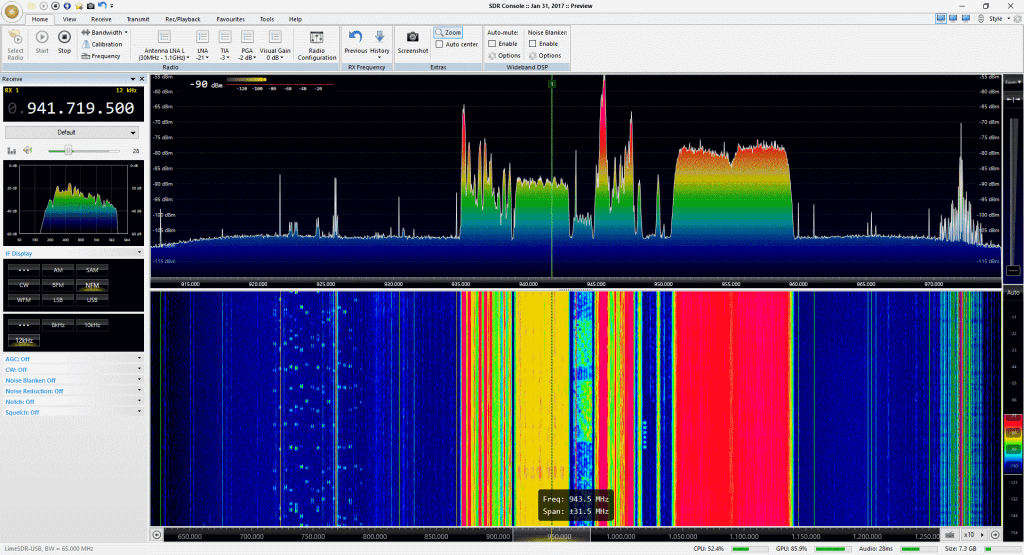The width and height of the screenshot is (1024, 555).
Task: Enable the Auto center checkbox
Action: [x=441, y=44]
